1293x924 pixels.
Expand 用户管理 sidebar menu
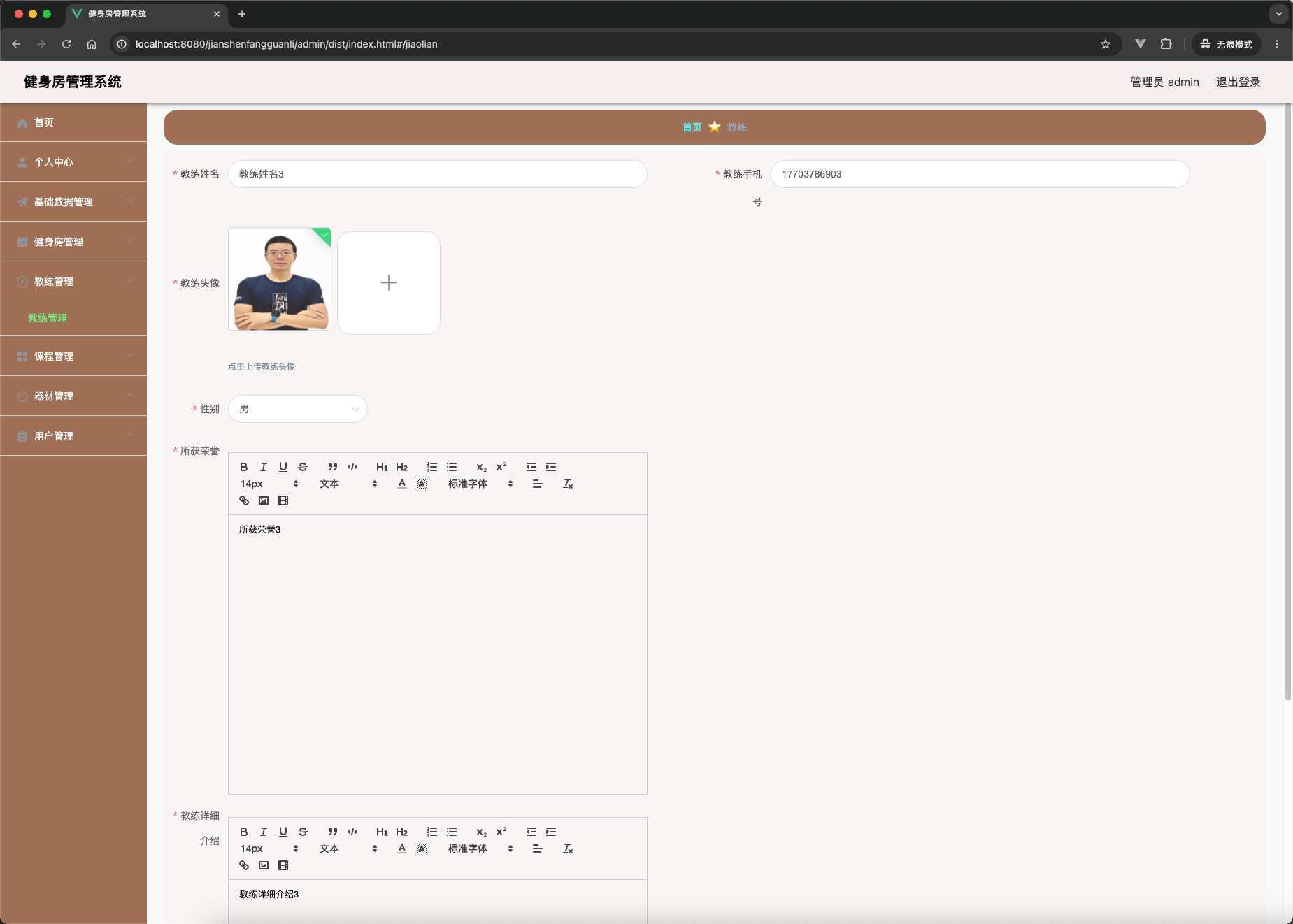click(73, 436)
